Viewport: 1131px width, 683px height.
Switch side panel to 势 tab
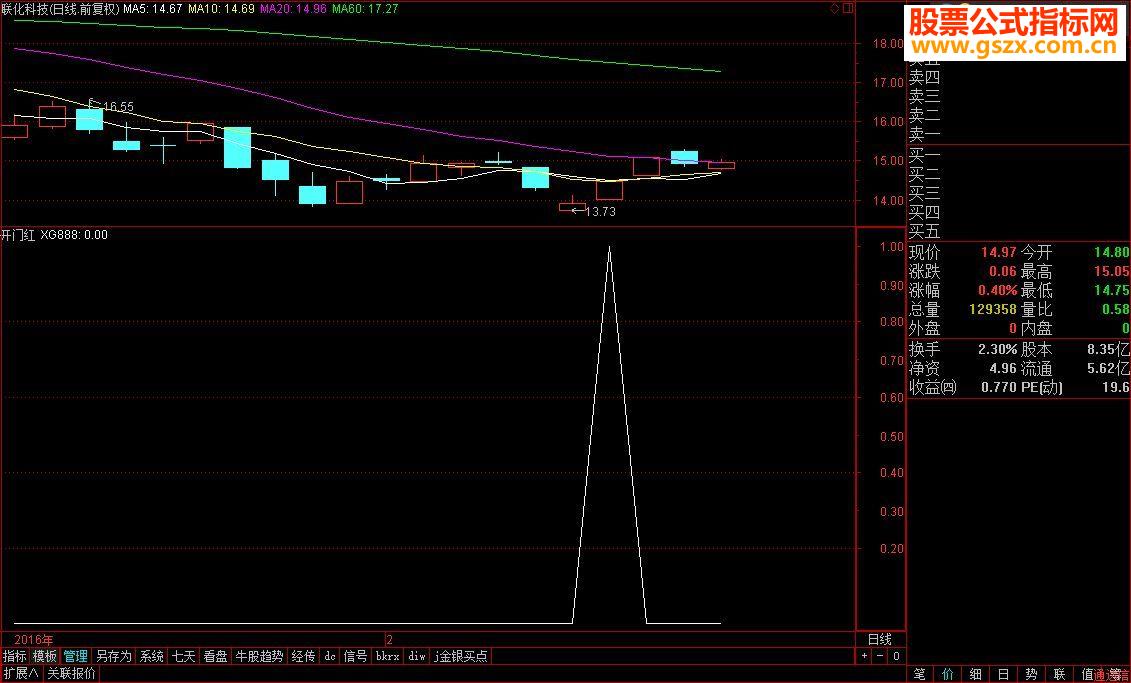(x=1031, y=674)
